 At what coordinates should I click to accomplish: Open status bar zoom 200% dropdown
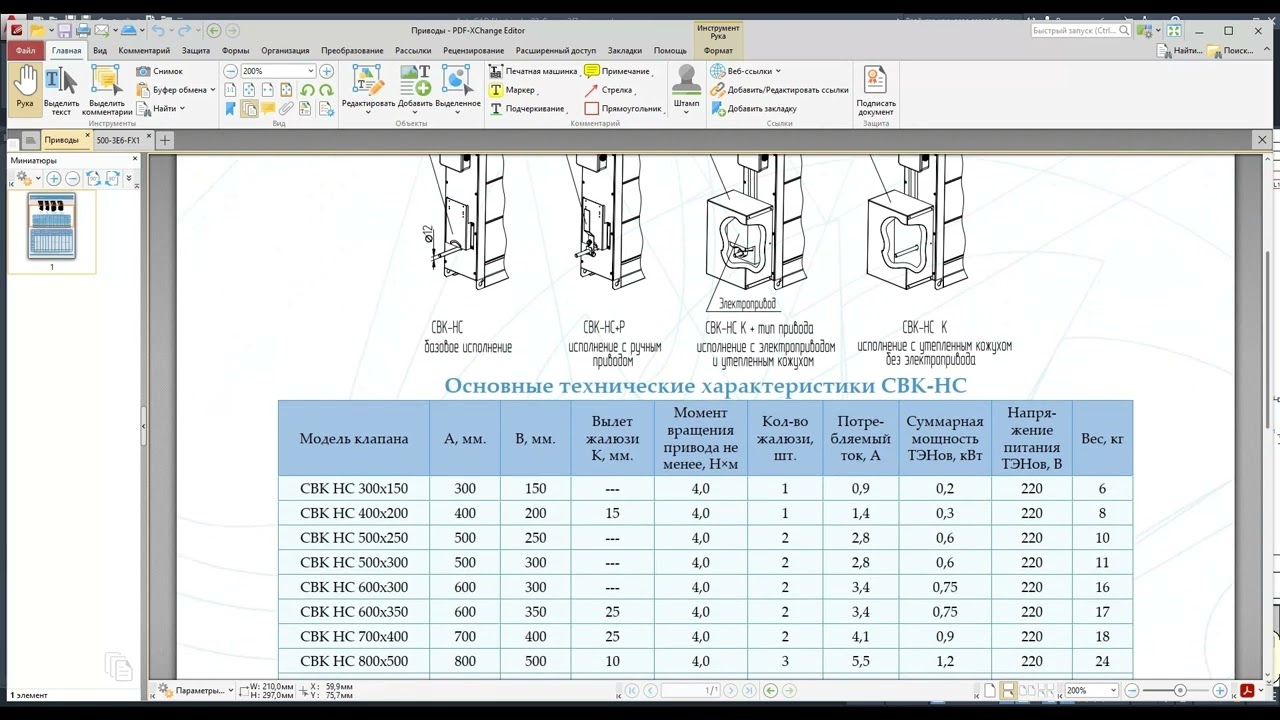pos(1113,690)
